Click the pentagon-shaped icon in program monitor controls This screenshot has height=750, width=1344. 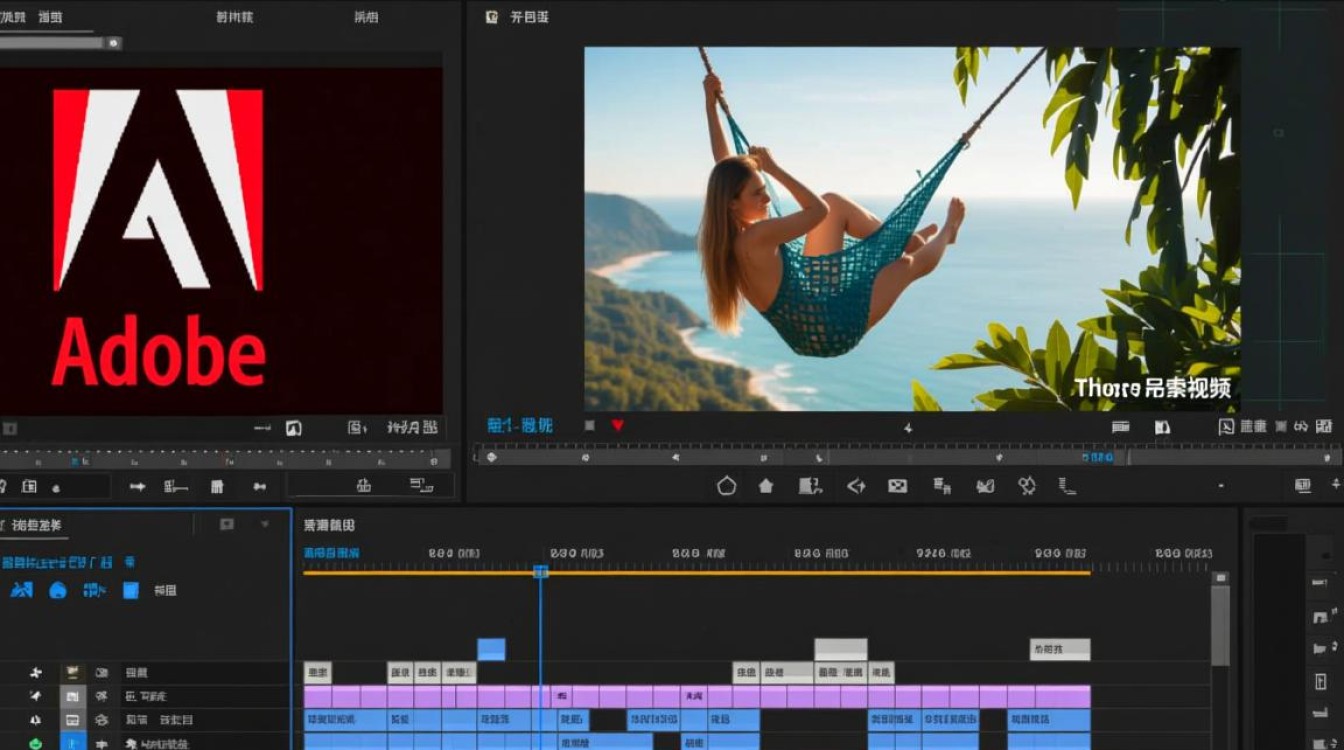point(726,486)
